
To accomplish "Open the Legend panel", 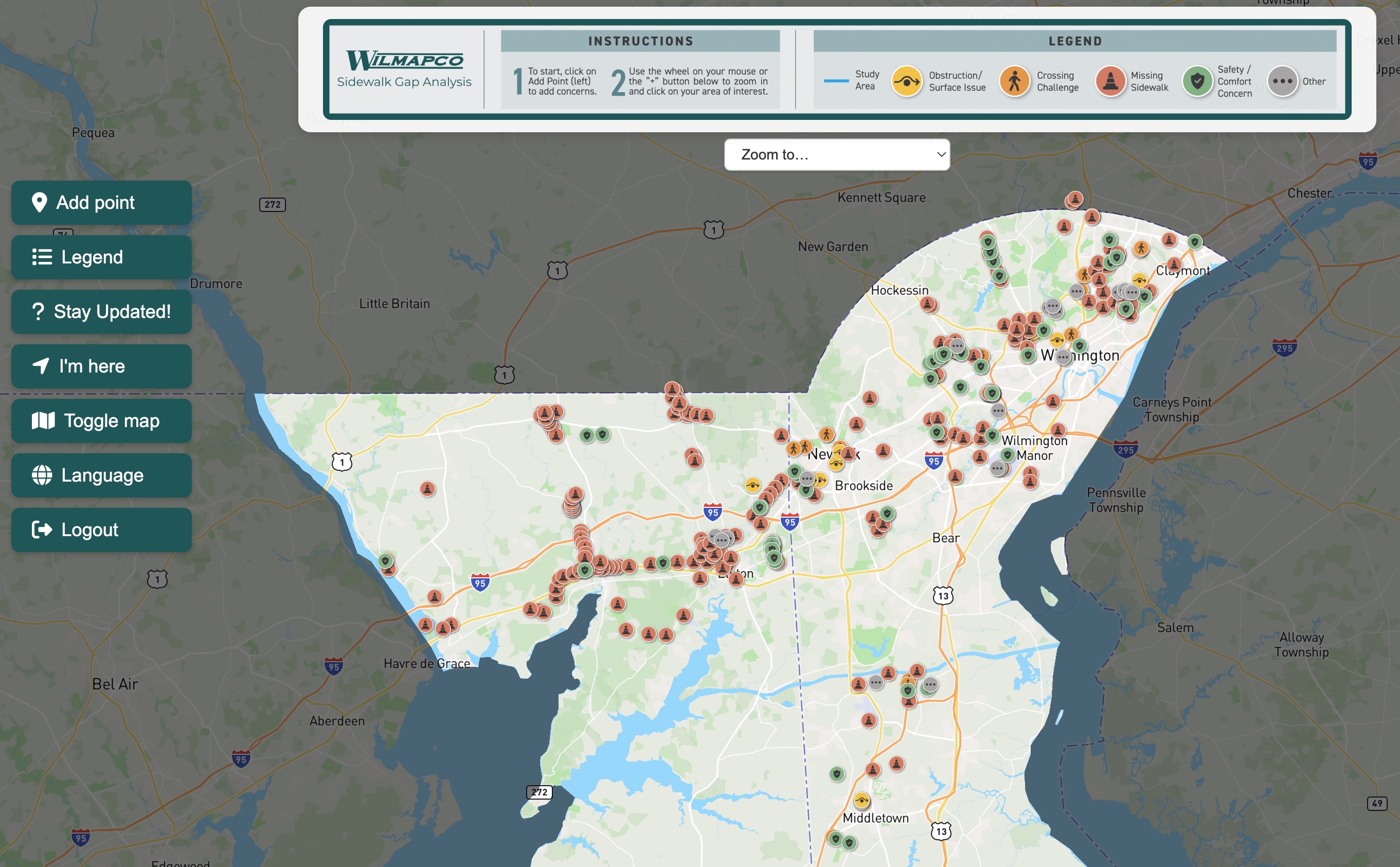I will pos(101,257).
